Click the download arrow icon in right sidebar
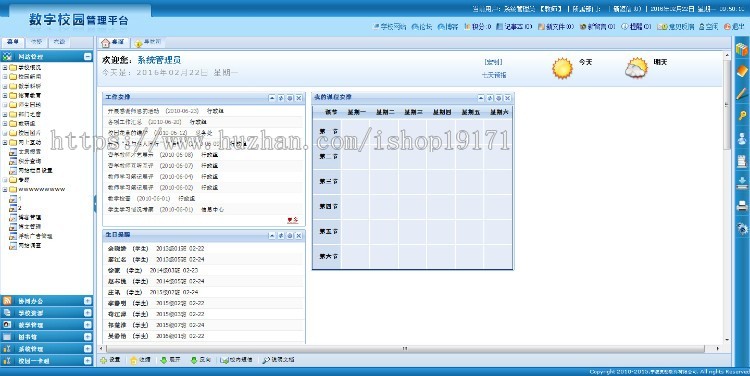Image resolution: width=750 pixels, height=376 pixels. click(x=742, y=183)
